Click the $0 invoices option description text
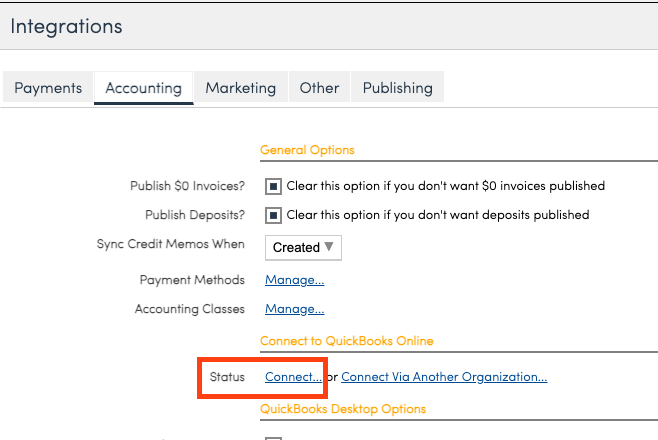 point(445,186)
